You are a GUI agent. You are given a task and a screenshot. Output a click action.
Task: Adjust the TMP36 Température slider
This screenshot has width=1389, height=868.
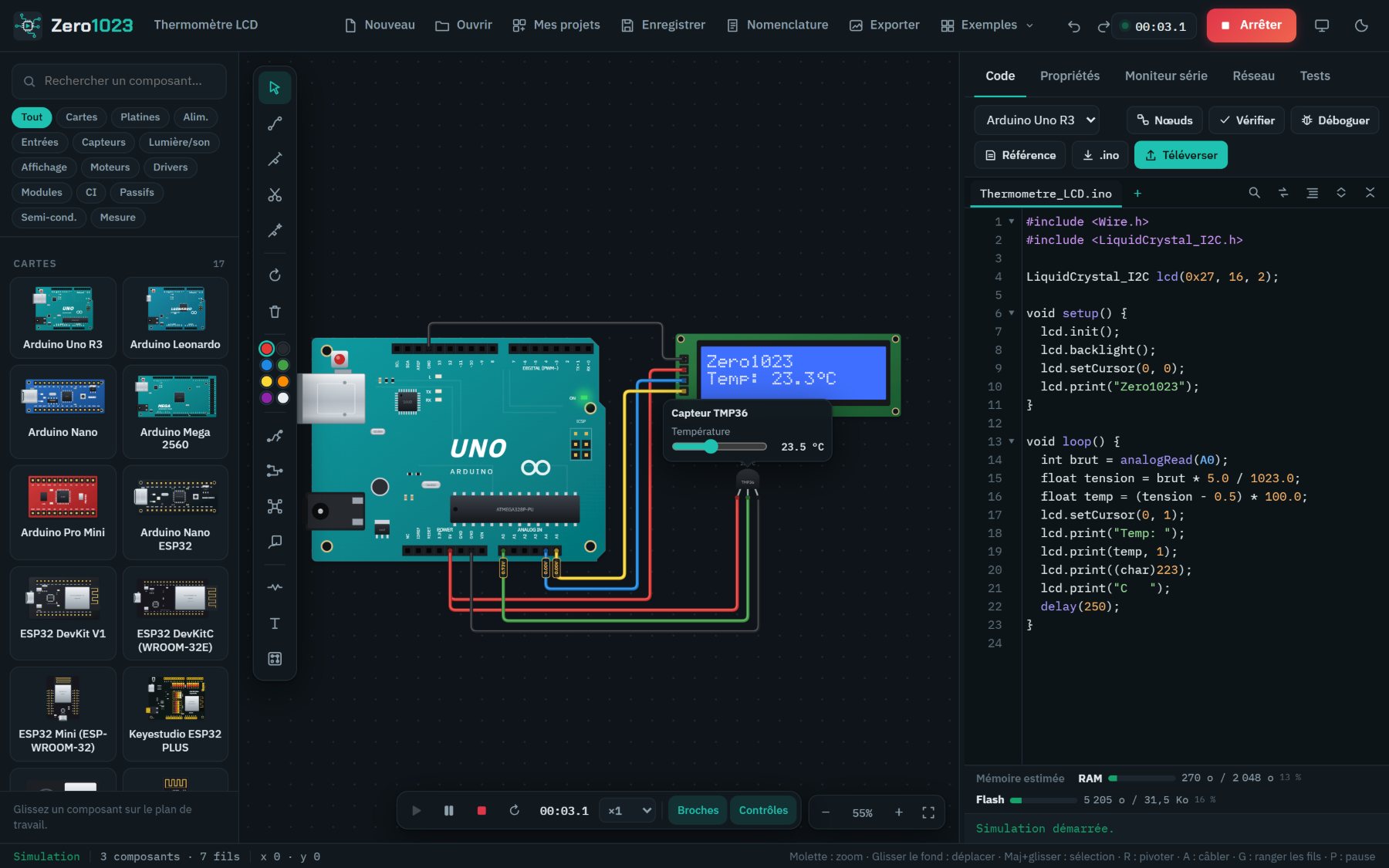(719, 447)
